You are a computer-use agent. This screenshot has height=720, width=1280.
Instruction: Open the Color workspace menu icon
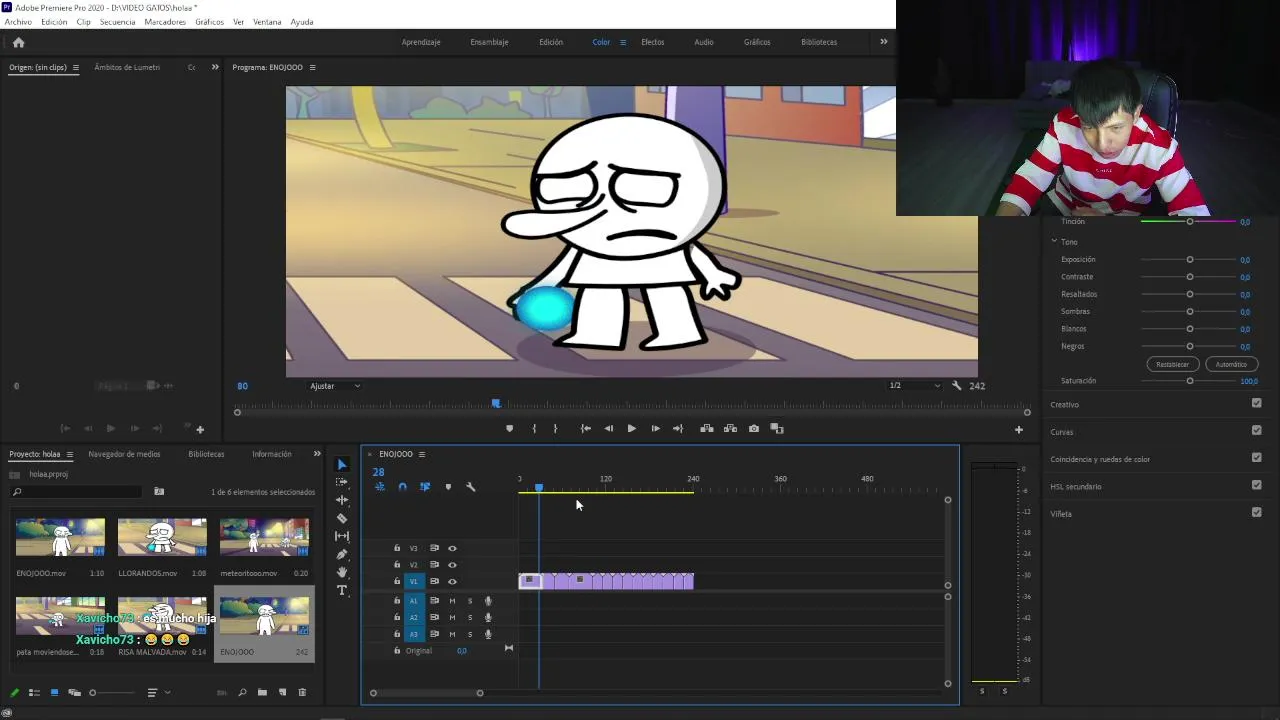tap(622, 42)
